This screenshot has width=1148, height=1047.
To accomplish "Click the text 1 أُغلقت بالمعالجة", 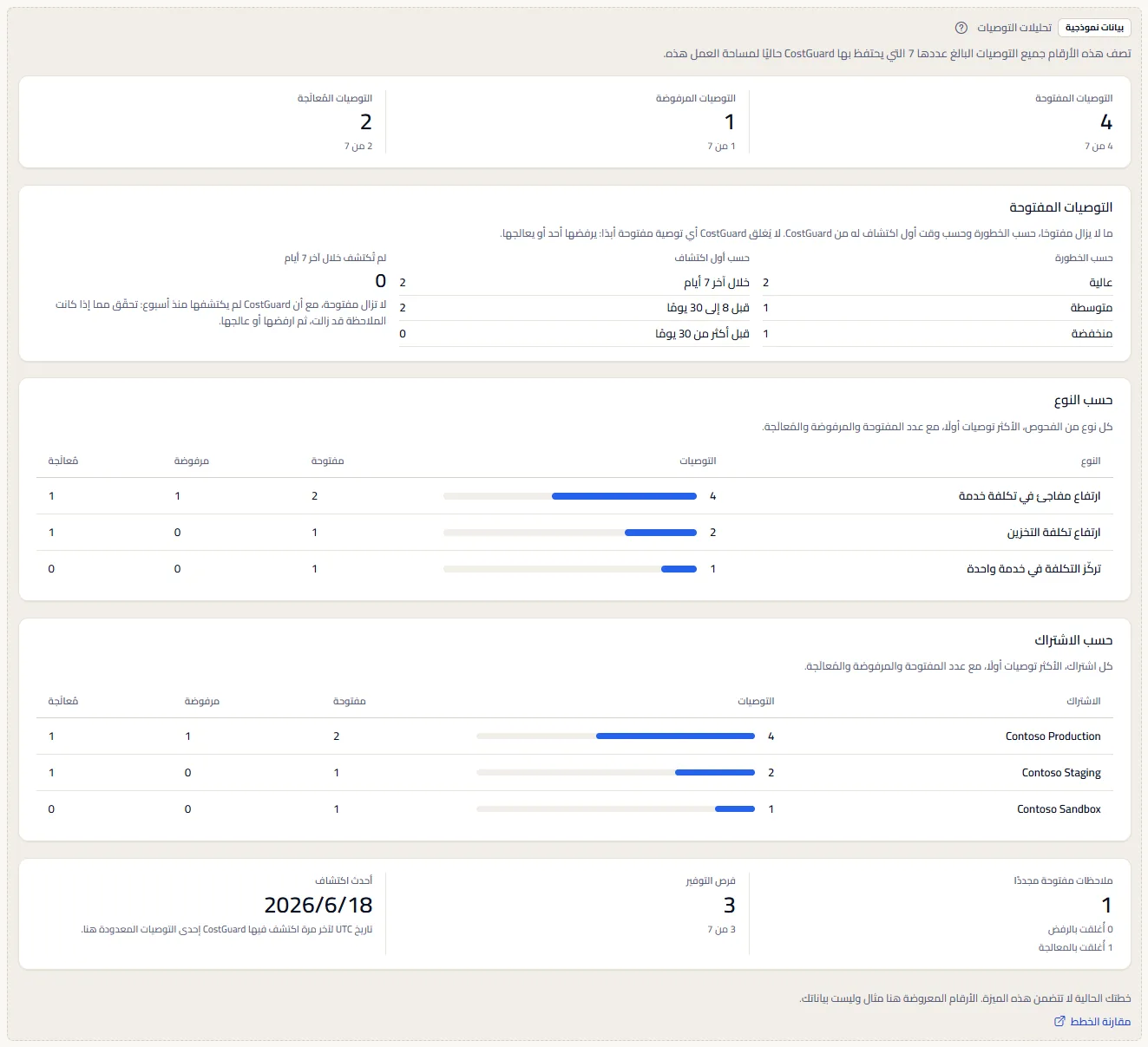I will [x=1076, y=948].
